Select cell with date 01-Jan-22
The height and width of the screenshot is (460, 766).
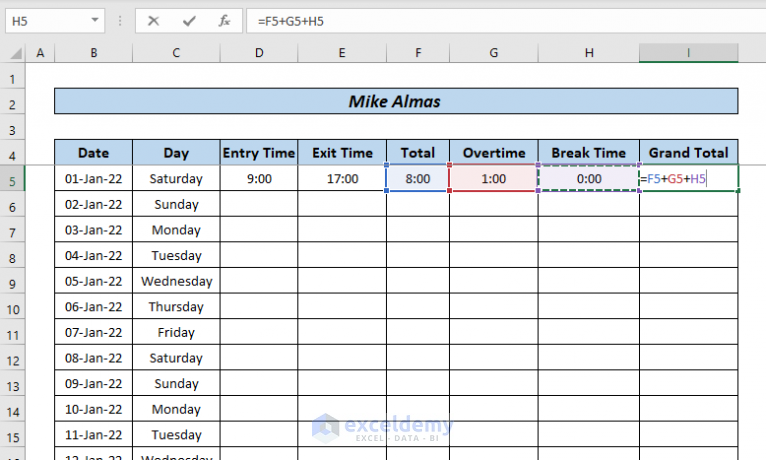(x=93, y=178)
